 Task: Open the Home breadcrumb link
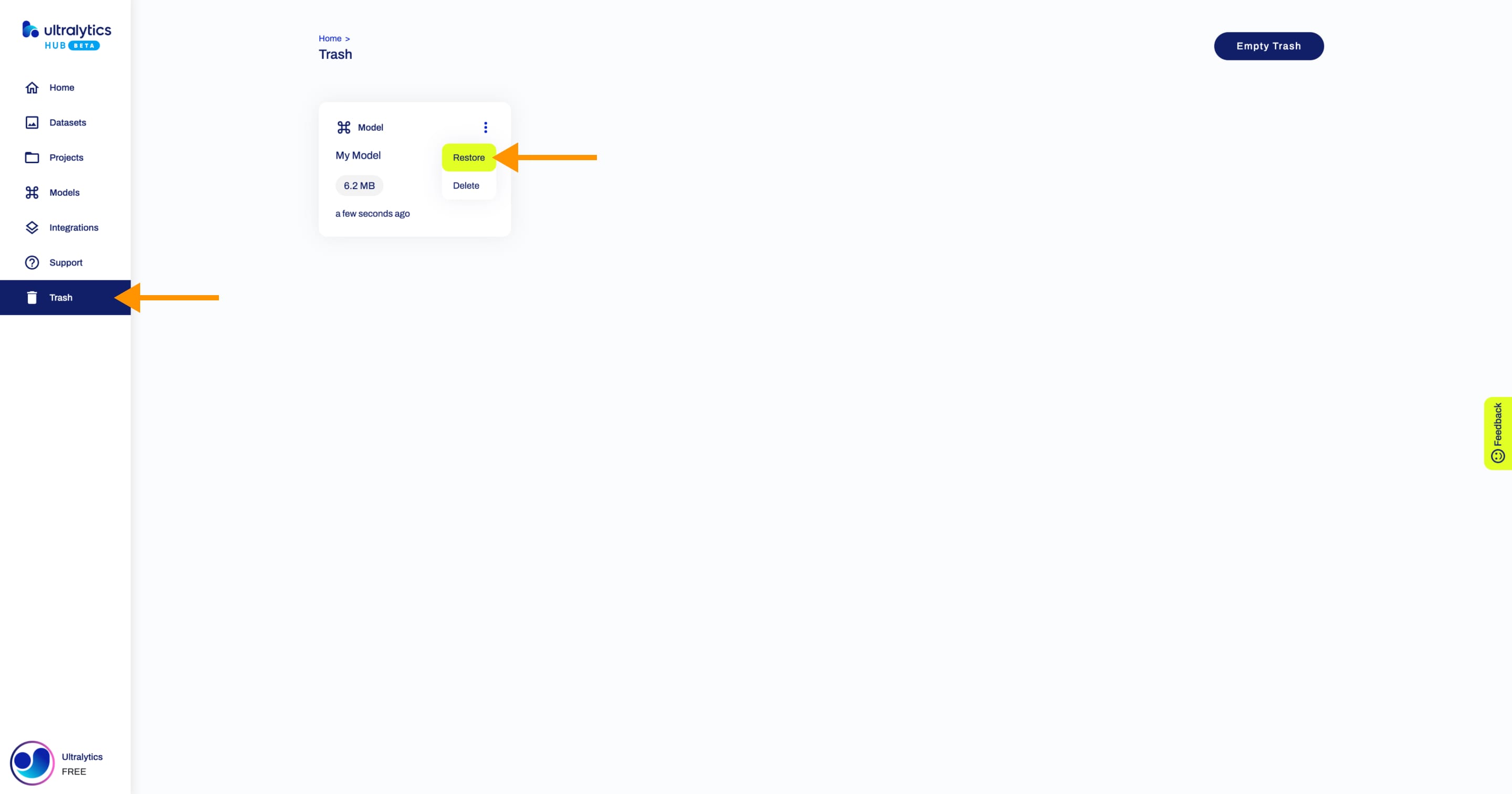[330, 37]
